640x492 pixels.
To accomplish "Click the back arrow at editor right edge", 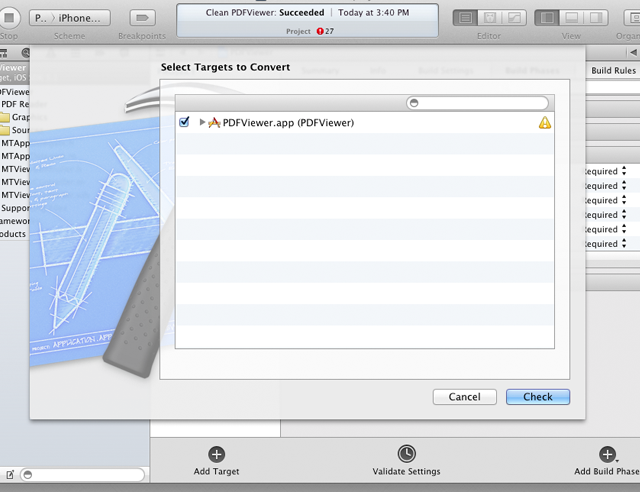I will tap(633, 52).
